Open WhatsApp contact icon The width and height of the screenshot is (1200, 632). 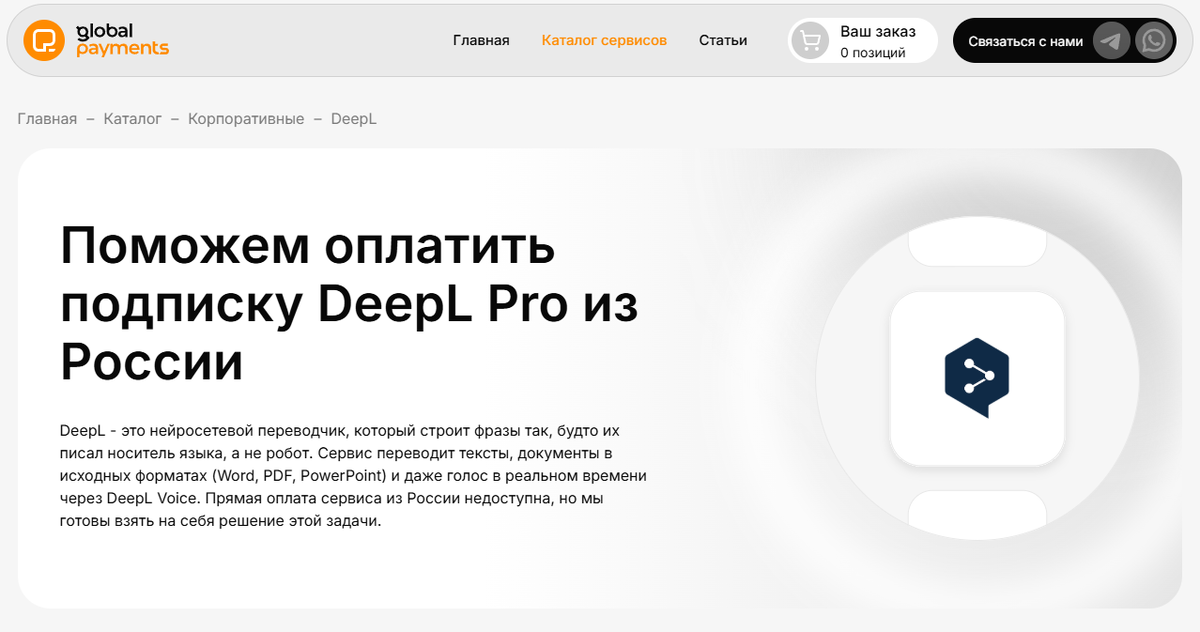click(x=1155, y=41)
